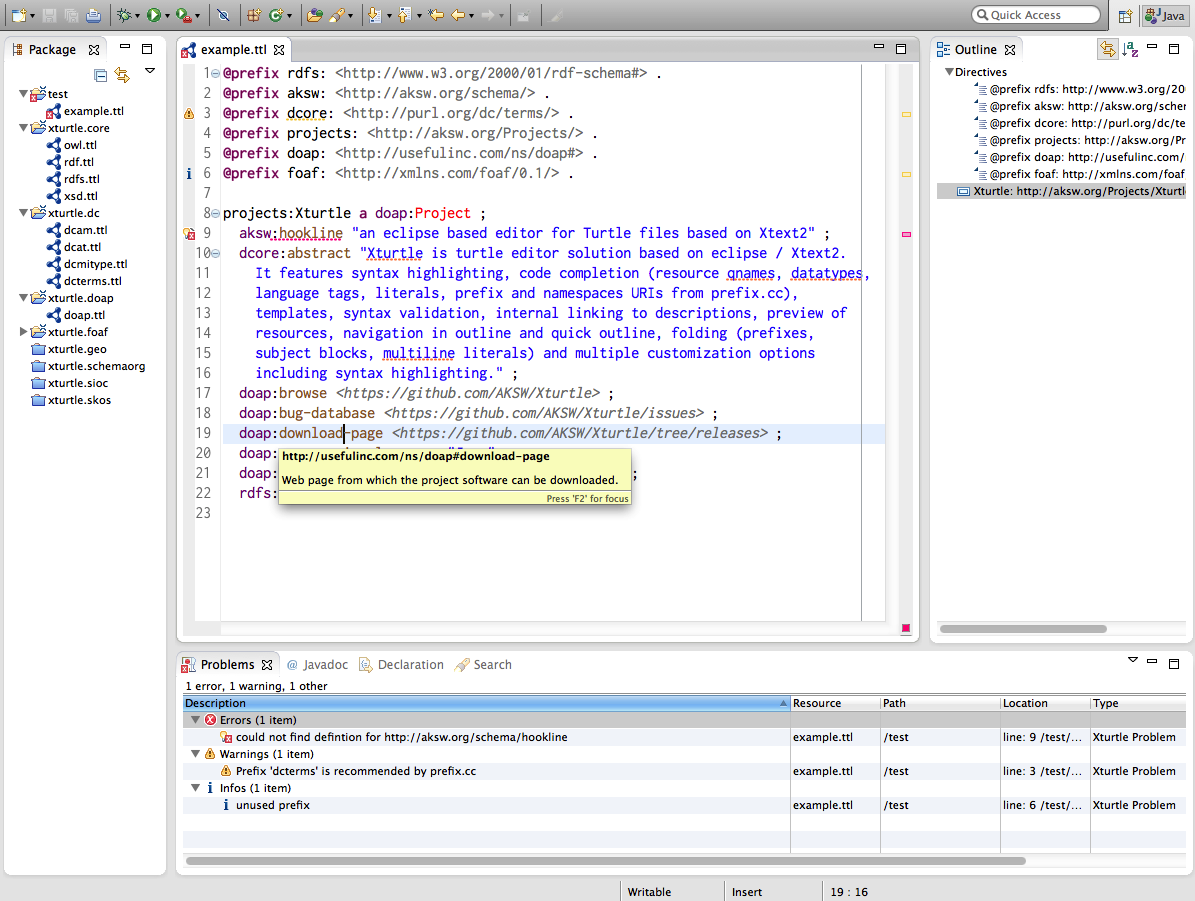This screenshot has height=901, width=1195.
Task: Expand the xturtle.foaf project
Action: coord(24,332)
